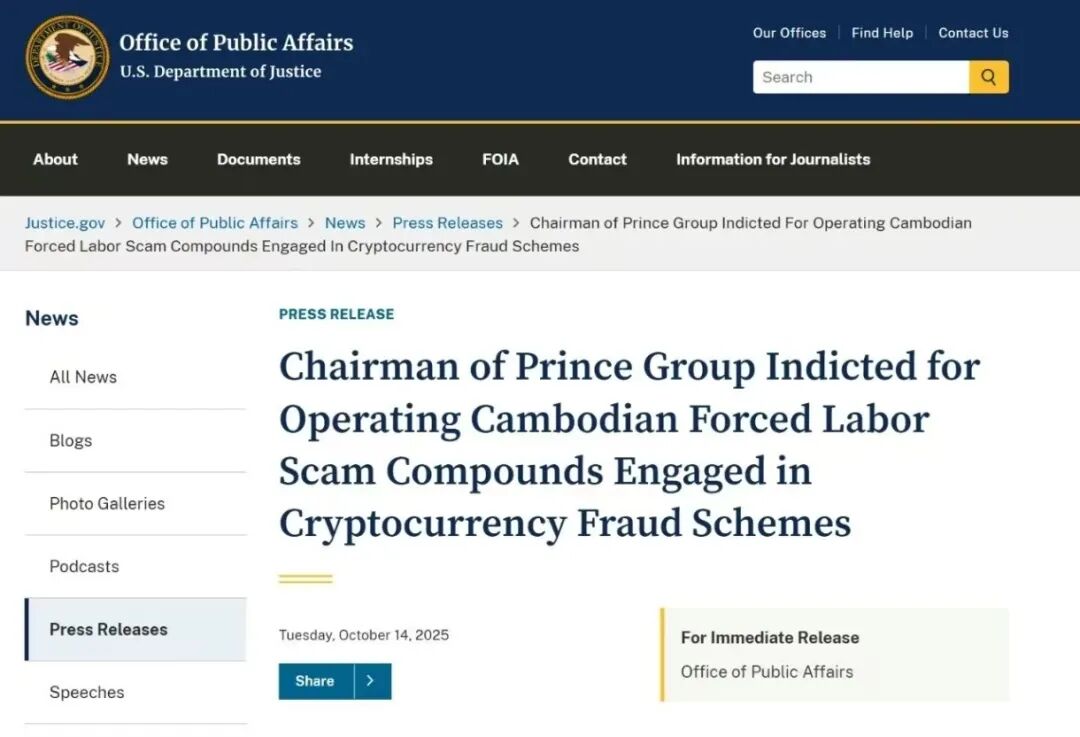This screenshot has width=1080, height=737.
Task: Open the About navigation menu
Action: pos(55,159)
